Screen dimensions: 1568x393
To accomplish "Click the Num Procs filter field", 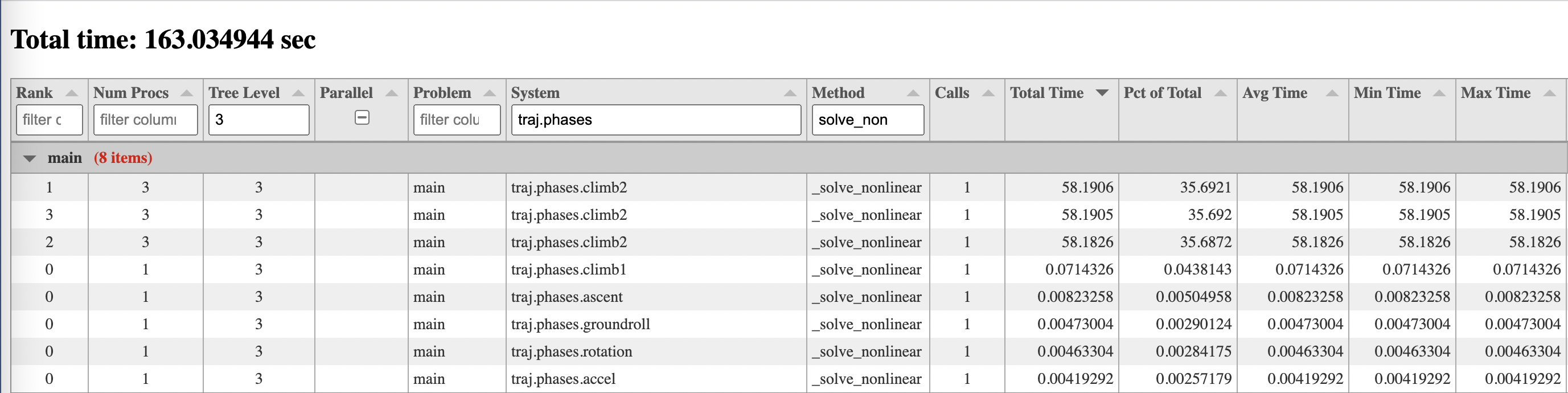I will click(x=146, y=120).
